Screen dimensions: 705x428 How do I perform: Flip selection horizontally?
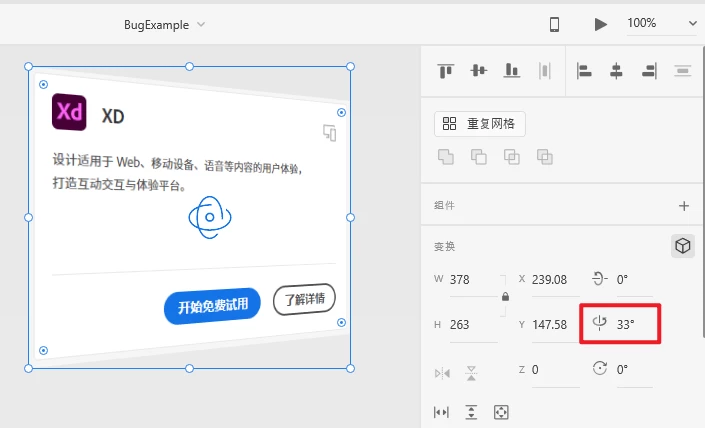[x=442, y=373]
